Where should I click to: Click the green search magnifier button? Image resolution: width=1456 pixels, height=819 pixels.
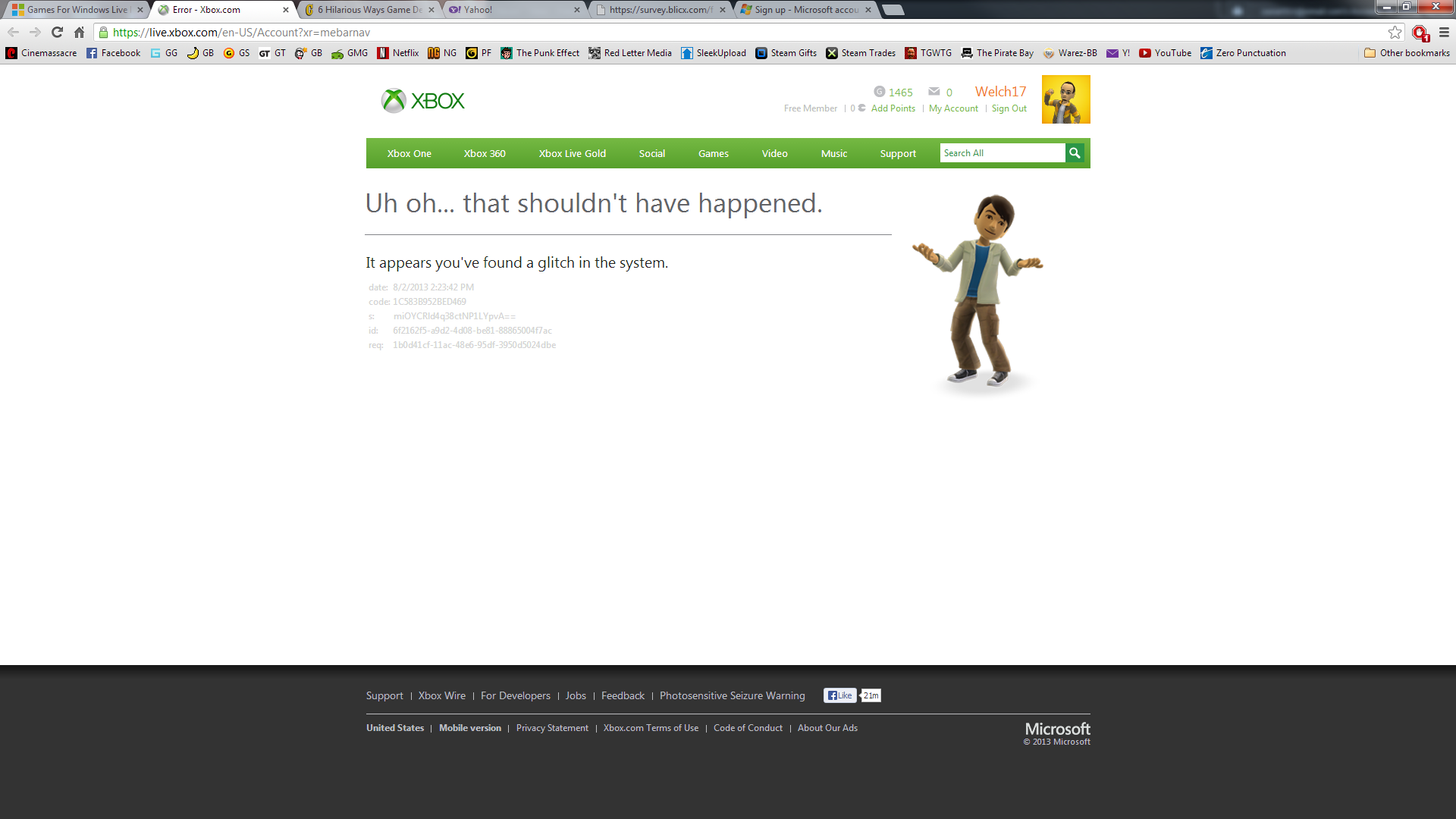1075,153
